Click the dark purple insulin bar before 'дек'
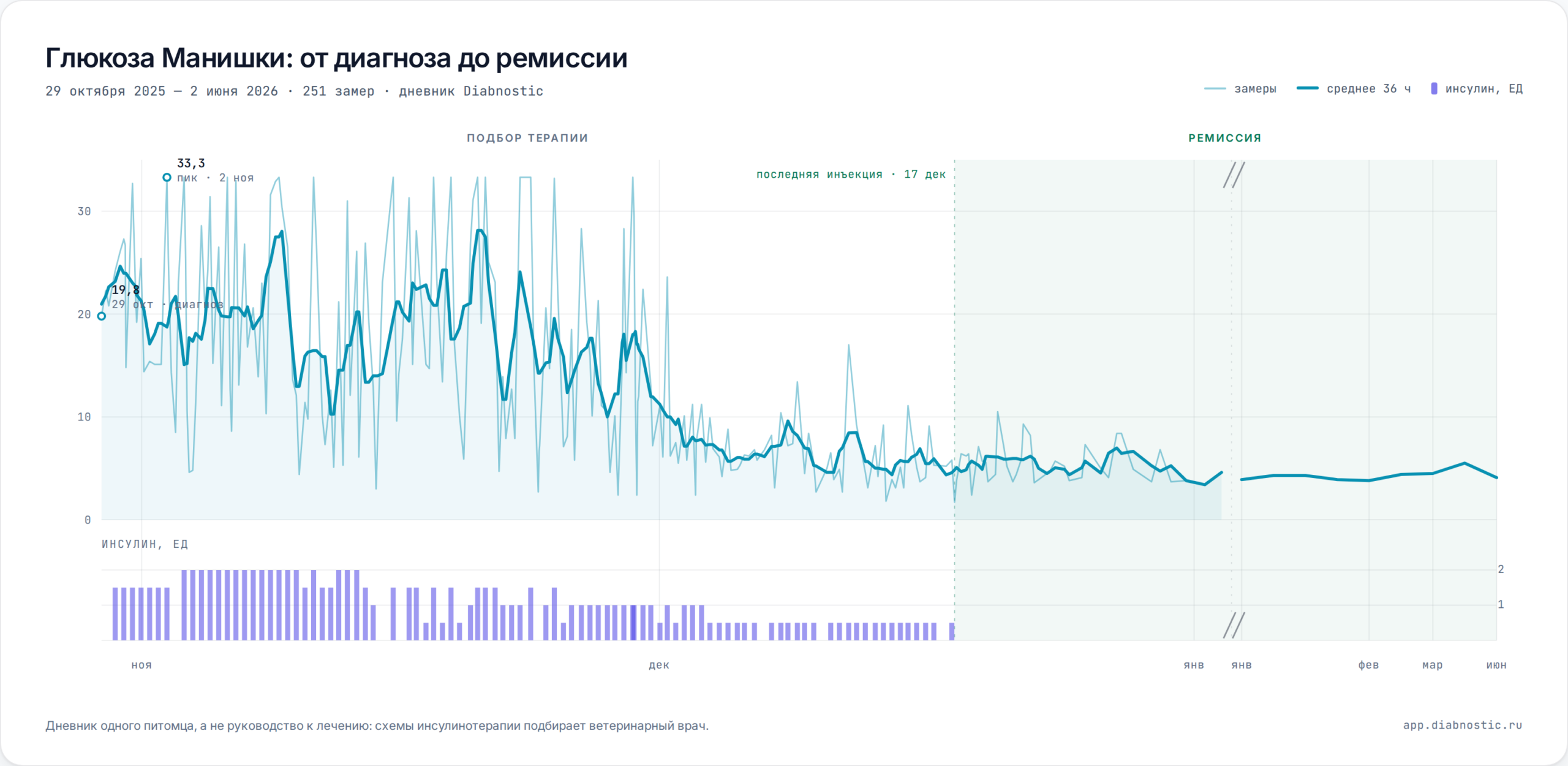Image resolution: width=1568 pixels, height=766 pixels. point(633,623)
